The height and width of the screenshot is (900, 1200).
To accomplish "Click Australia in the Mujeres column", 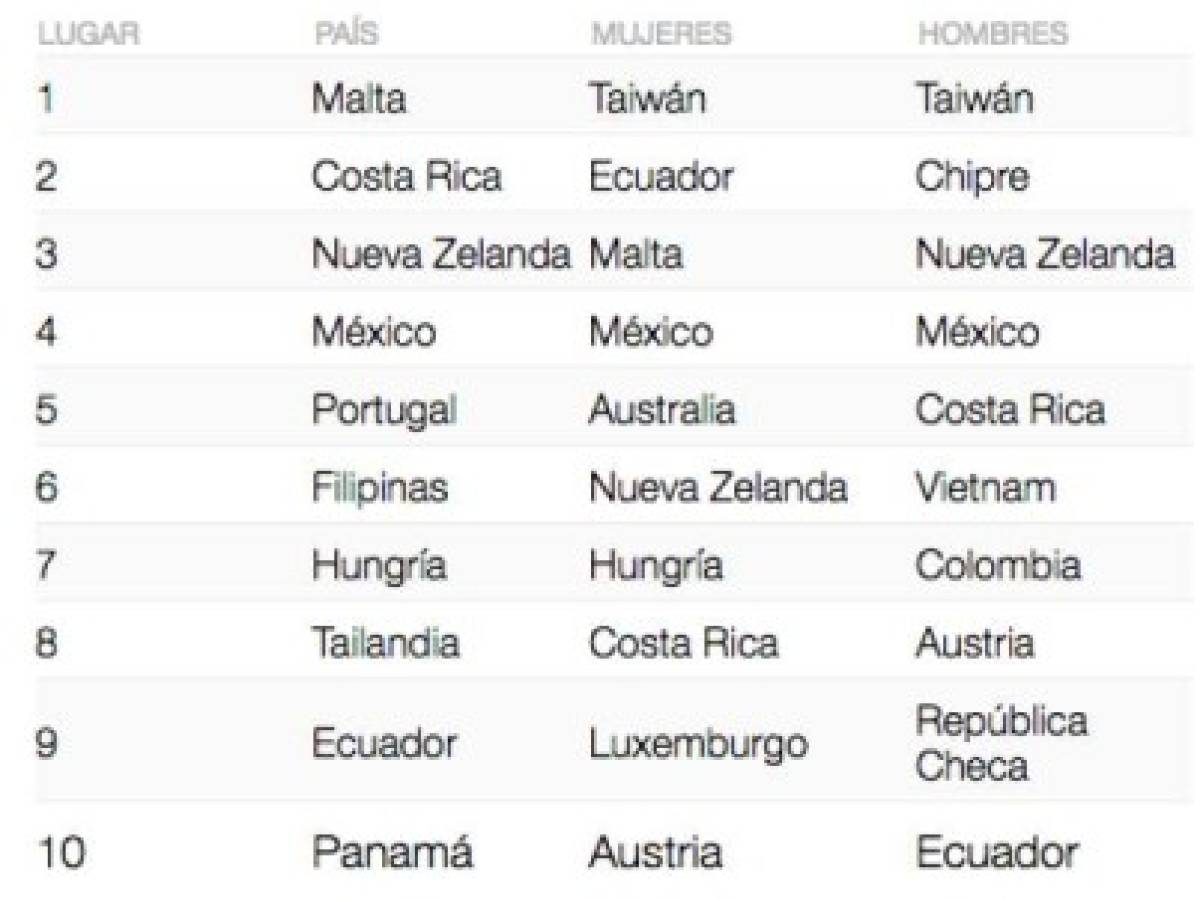I will (662, 410).
